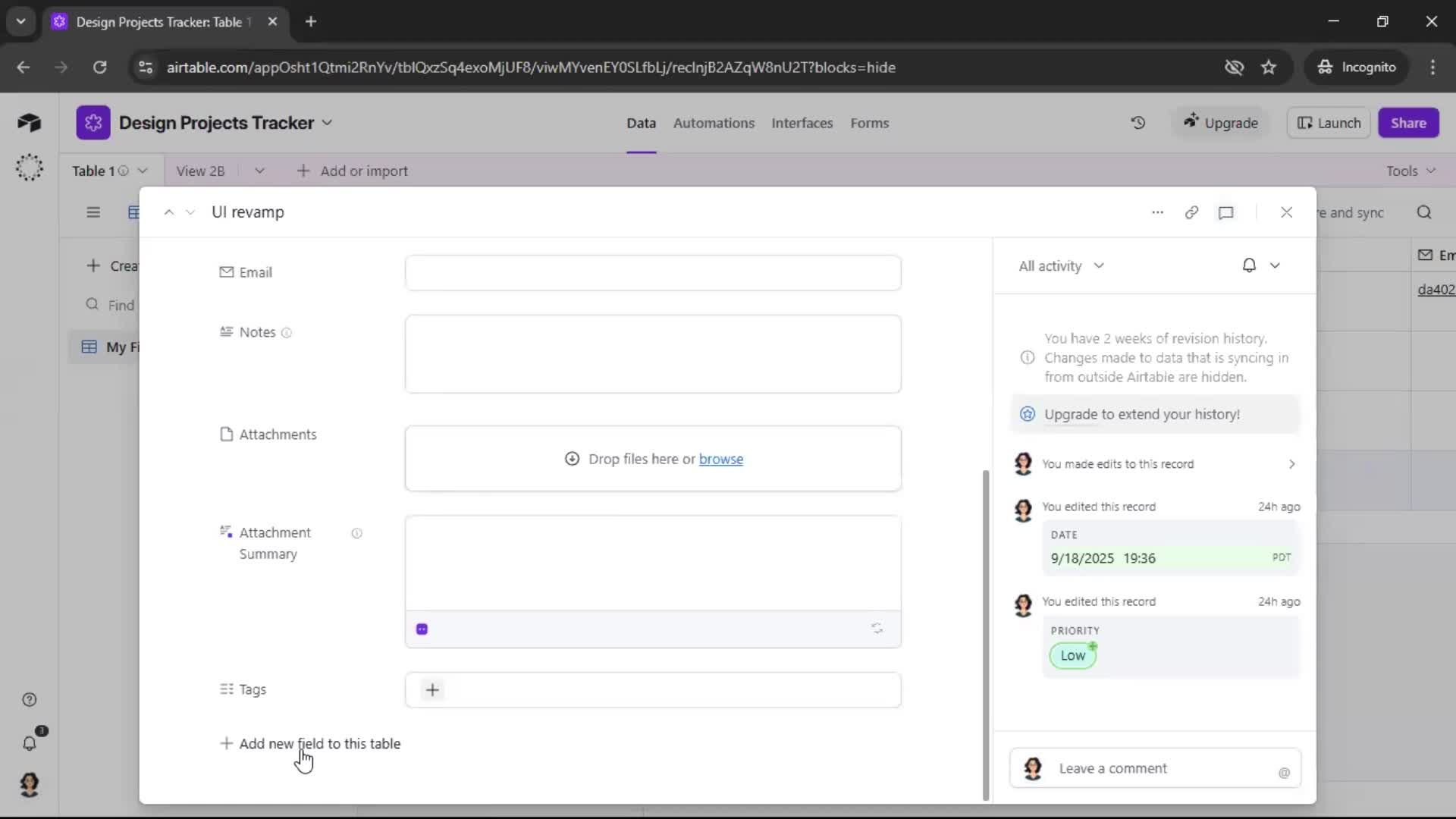Close the UI revamp record dialog

(1286, 212)
